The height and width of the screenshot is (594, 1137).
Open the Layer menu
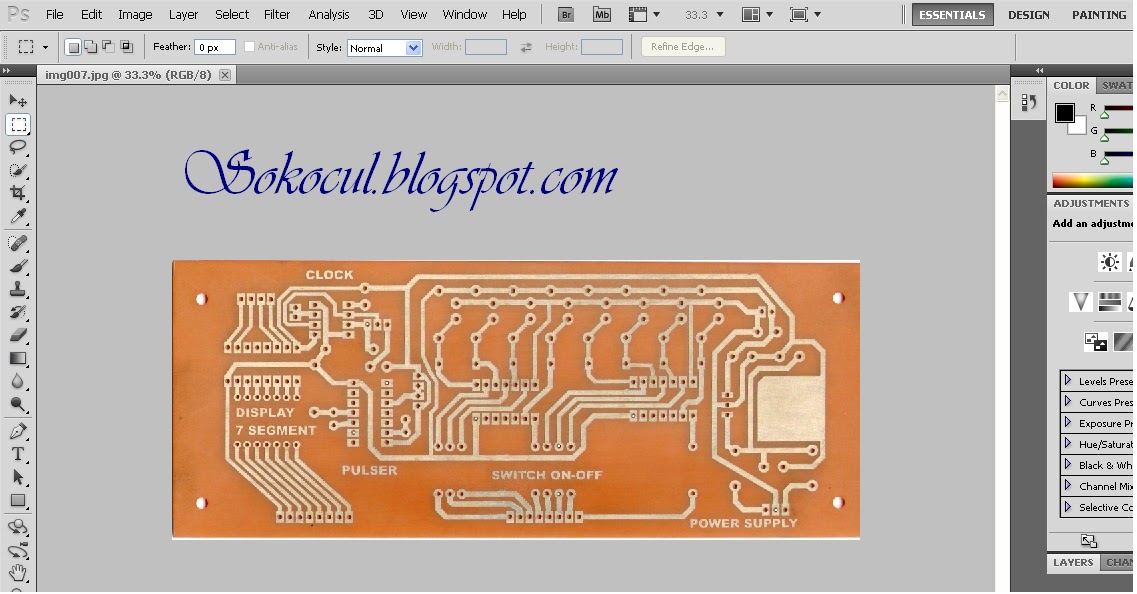tap(183, 15)
